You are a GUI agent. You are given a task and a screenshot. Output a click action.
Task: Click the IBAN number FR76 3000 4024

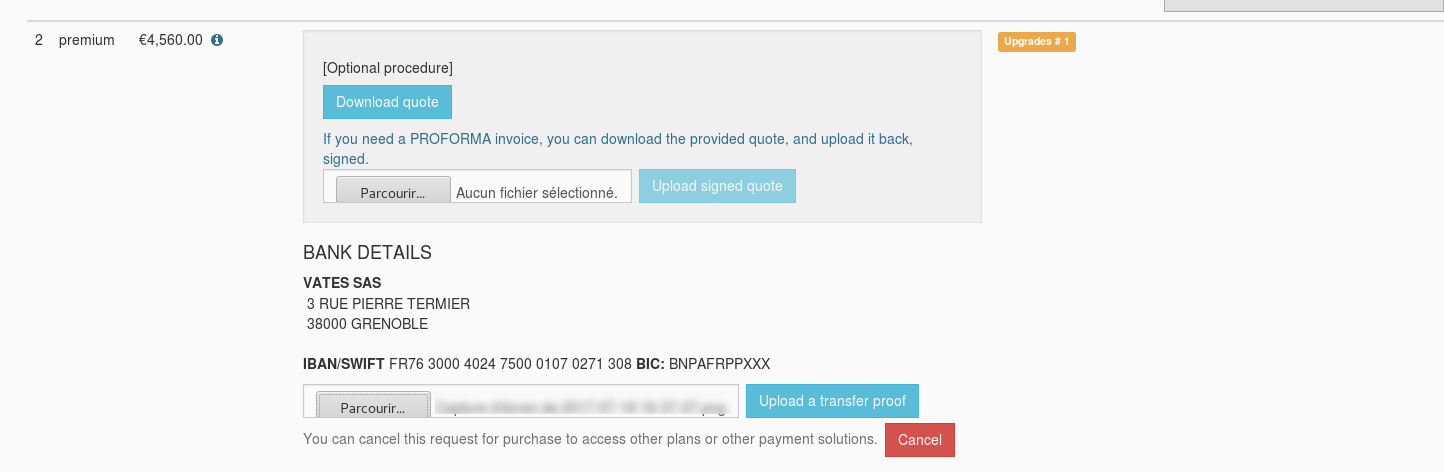[510, 364]
